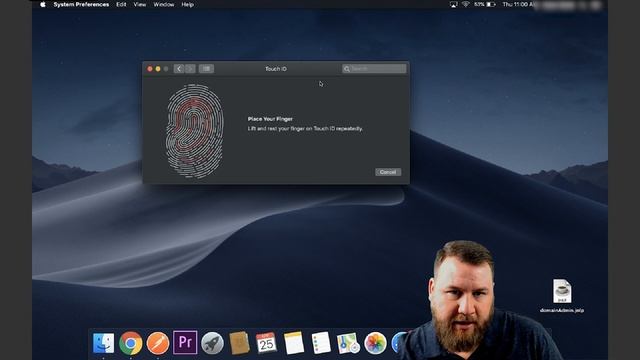
Task: Launch Google Chrome from the Dock
Action: click(x=131, y=342)
